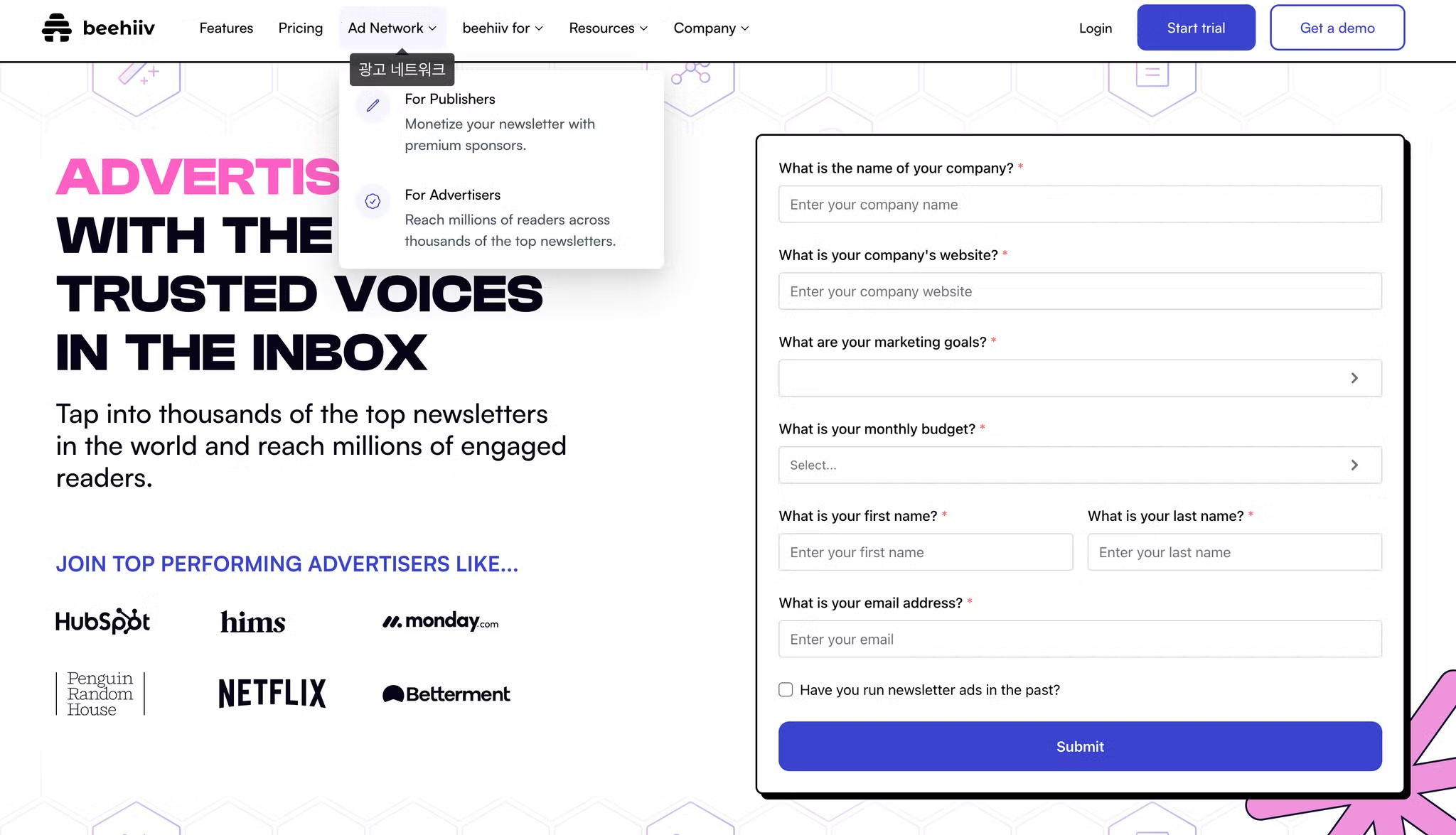The width and height of the screenshot is (1456, 835).
Task: Click the Start trial button
Action: point(1196,27)
